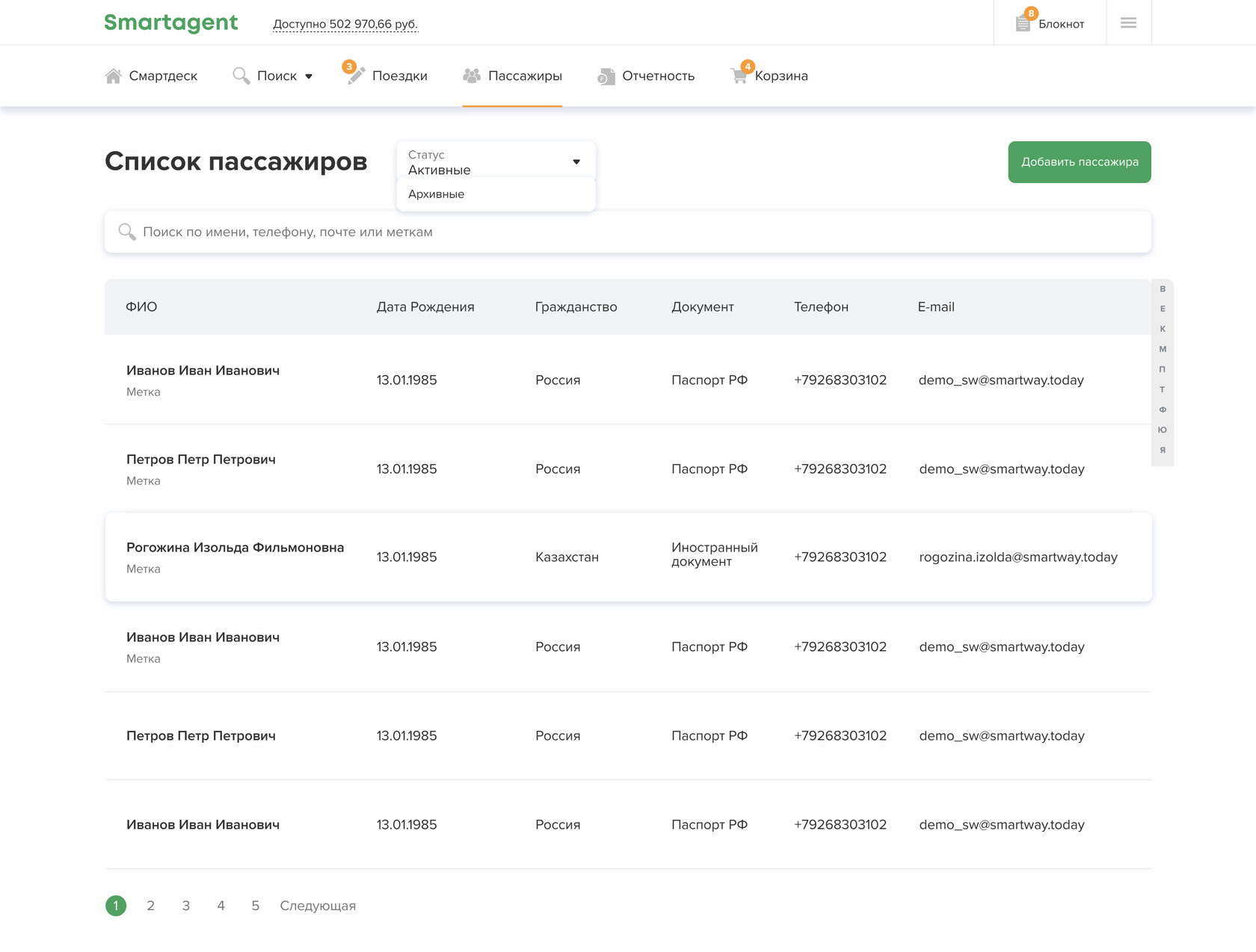Click the search magnifier icon in navigation
Screen dimensions: 1256x952
click(x=241, y=76)
